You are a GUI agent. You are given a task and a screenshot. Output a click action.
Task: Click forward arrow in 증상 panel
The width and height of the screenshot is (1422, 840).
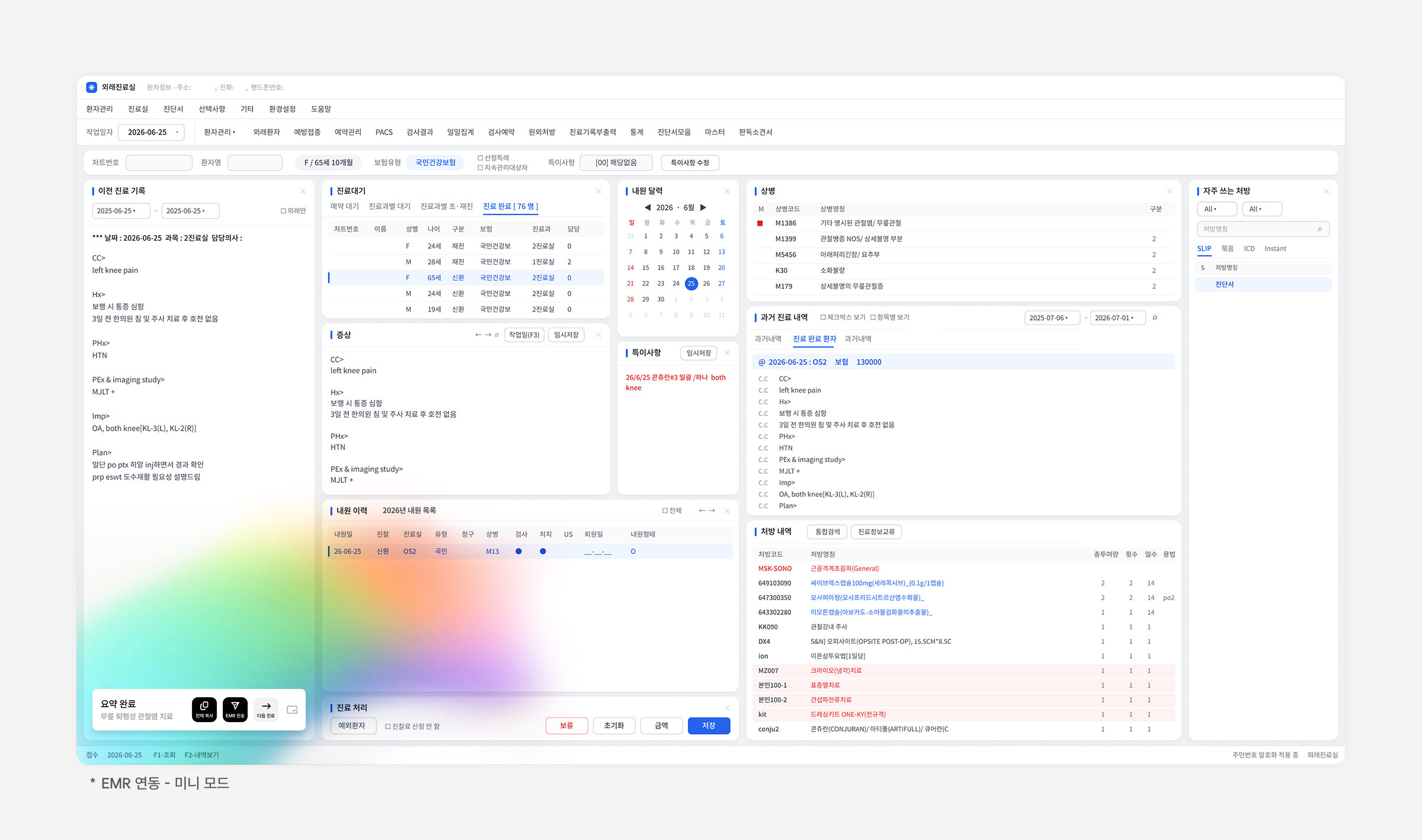[x=488, y=335]
